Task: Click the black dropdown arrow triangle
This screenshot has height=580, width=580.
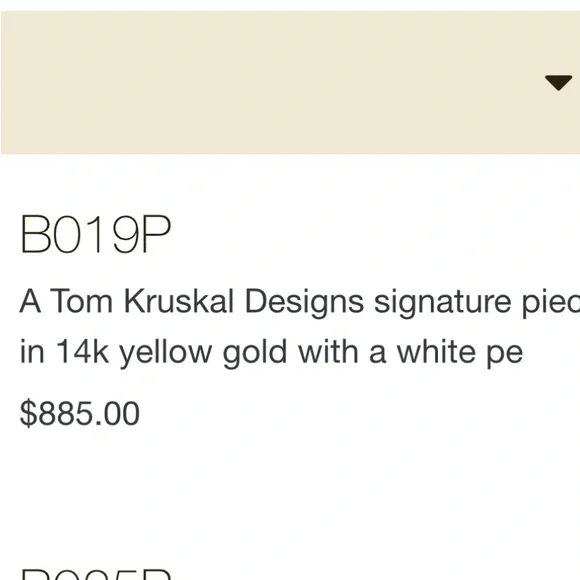Action: 558,82
